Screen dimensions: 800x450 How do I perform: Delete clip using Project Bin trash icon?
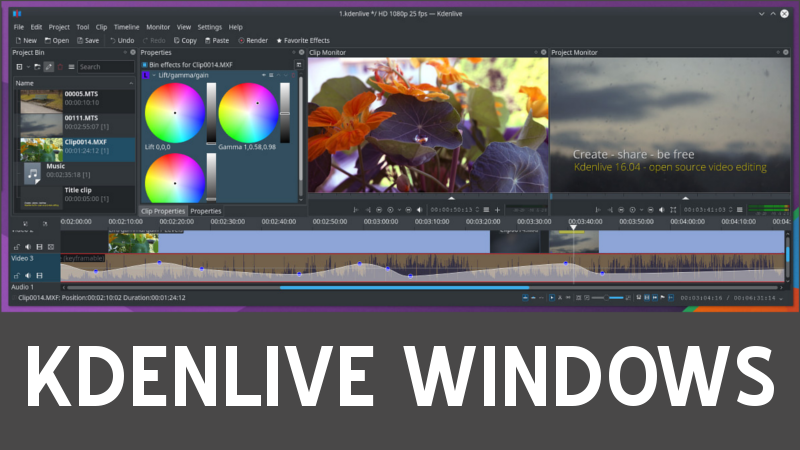61,67
